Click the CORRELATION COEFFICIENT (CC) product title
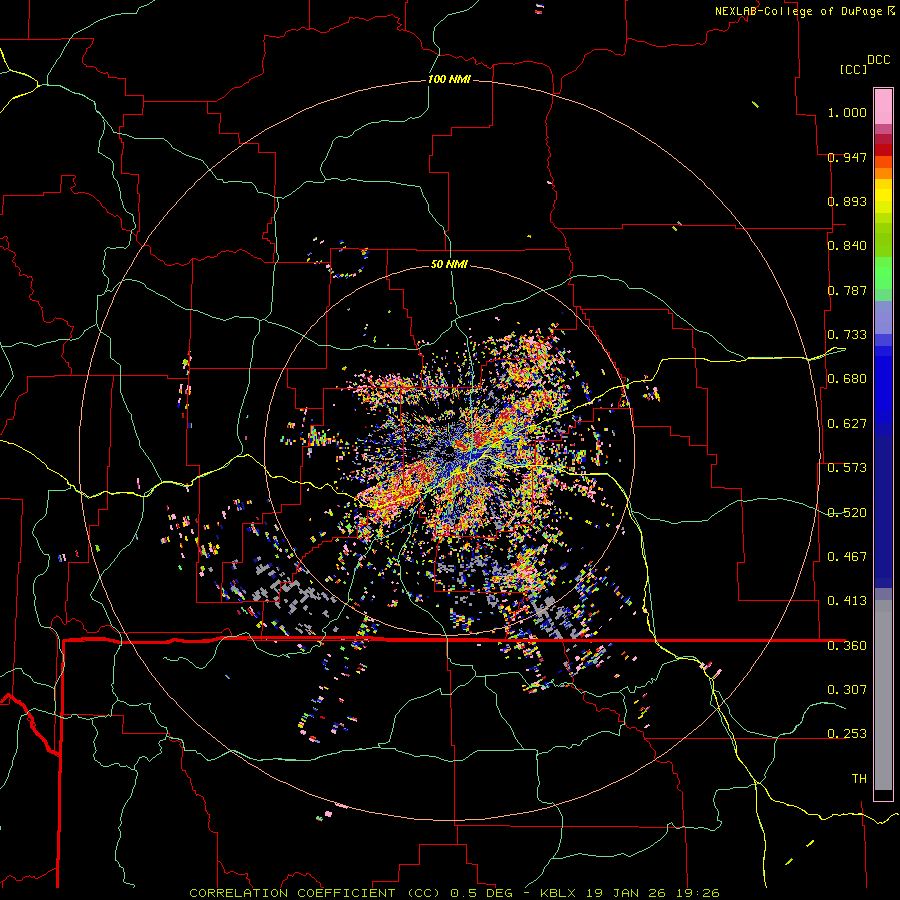The width and height of the screenshot is (900, 900). point(315,893)
